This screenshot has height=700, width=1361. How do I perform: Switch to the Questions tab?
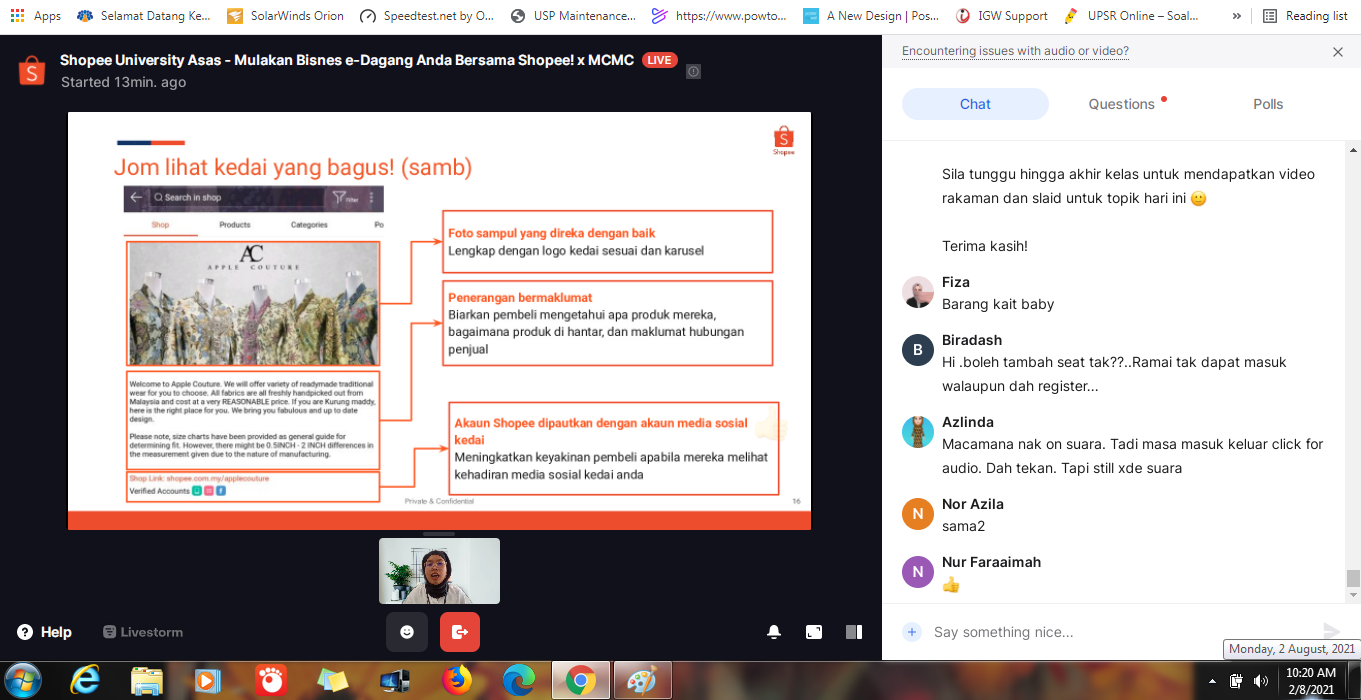pyautogui.click(x=1122, y=104)
